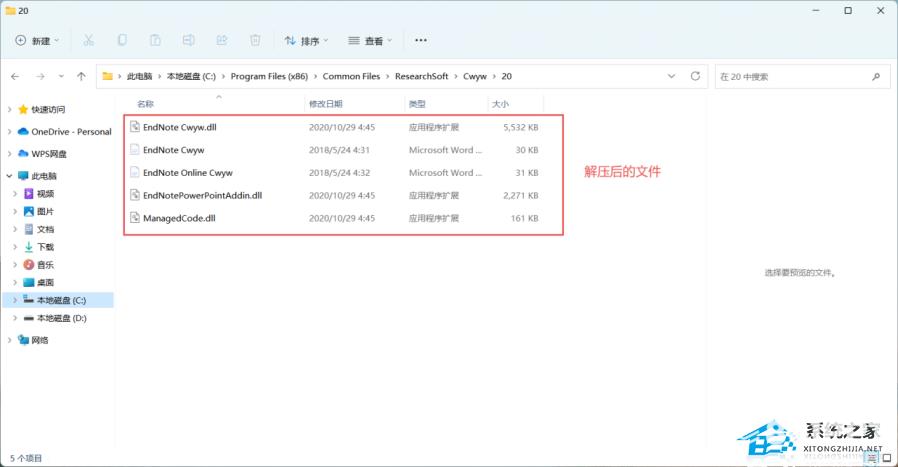Screen dimensions: 898x467
Task: Sort by 大小 column header
Action: (x=501, y=104)
